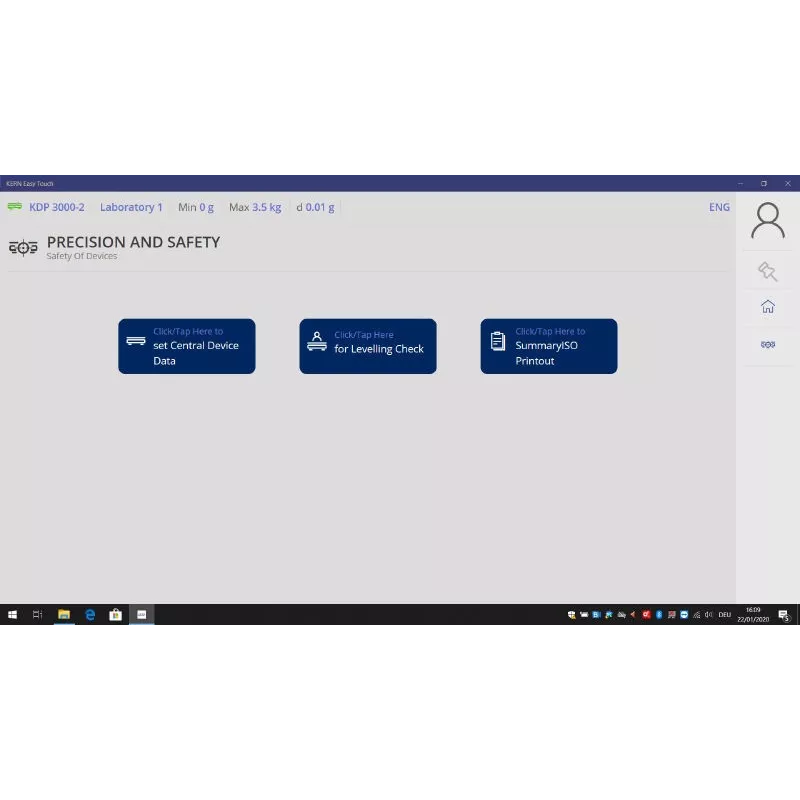Open the Windows Start menu
800x800 pixels.
[13, 615]
